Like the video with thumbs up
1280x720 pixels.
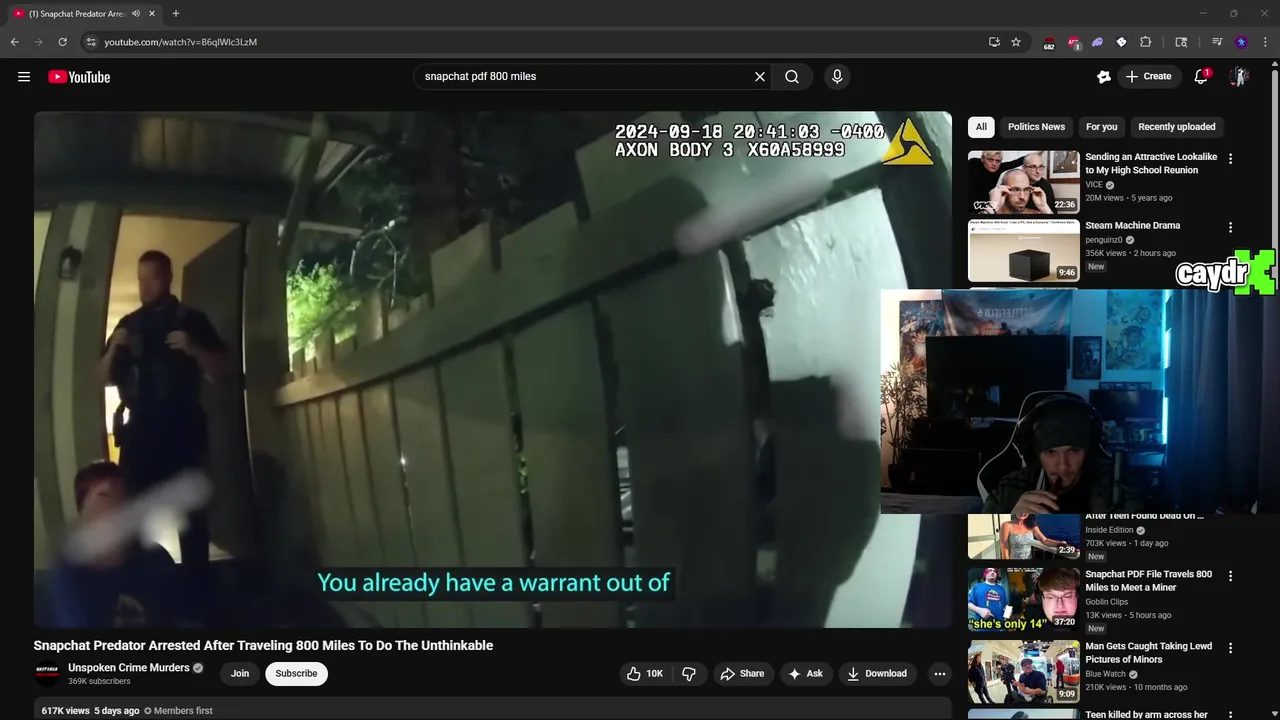tap(645, 674)
